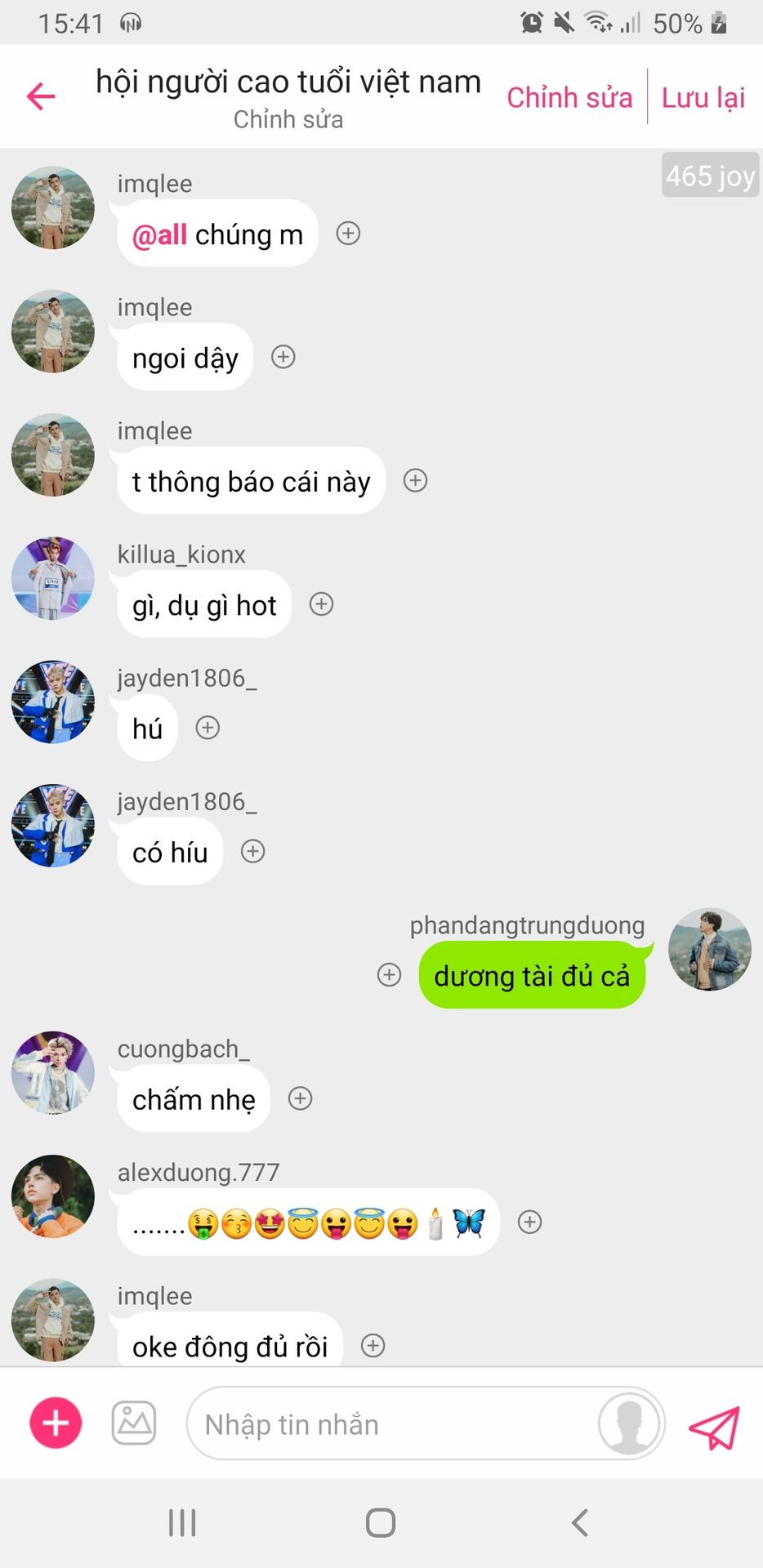Tap the Android recent apps button

182,1522
